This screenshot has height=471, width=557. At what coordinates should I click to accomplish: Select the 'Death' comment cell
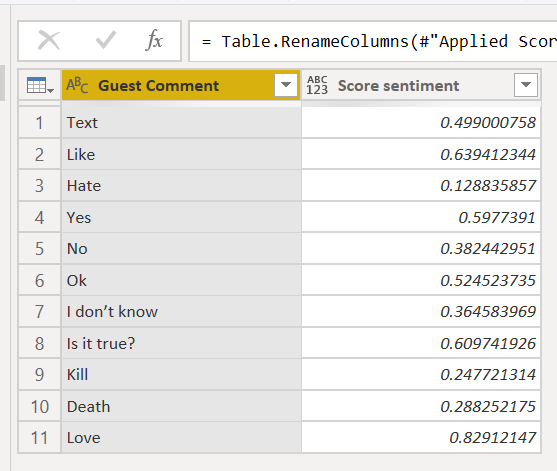coord(181,406)
